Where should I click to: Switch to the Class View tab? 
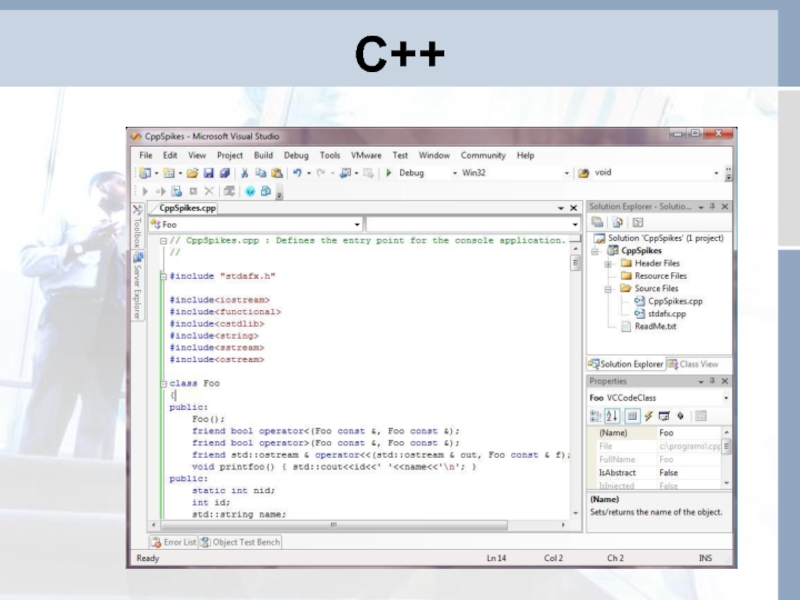click(693, 364)
